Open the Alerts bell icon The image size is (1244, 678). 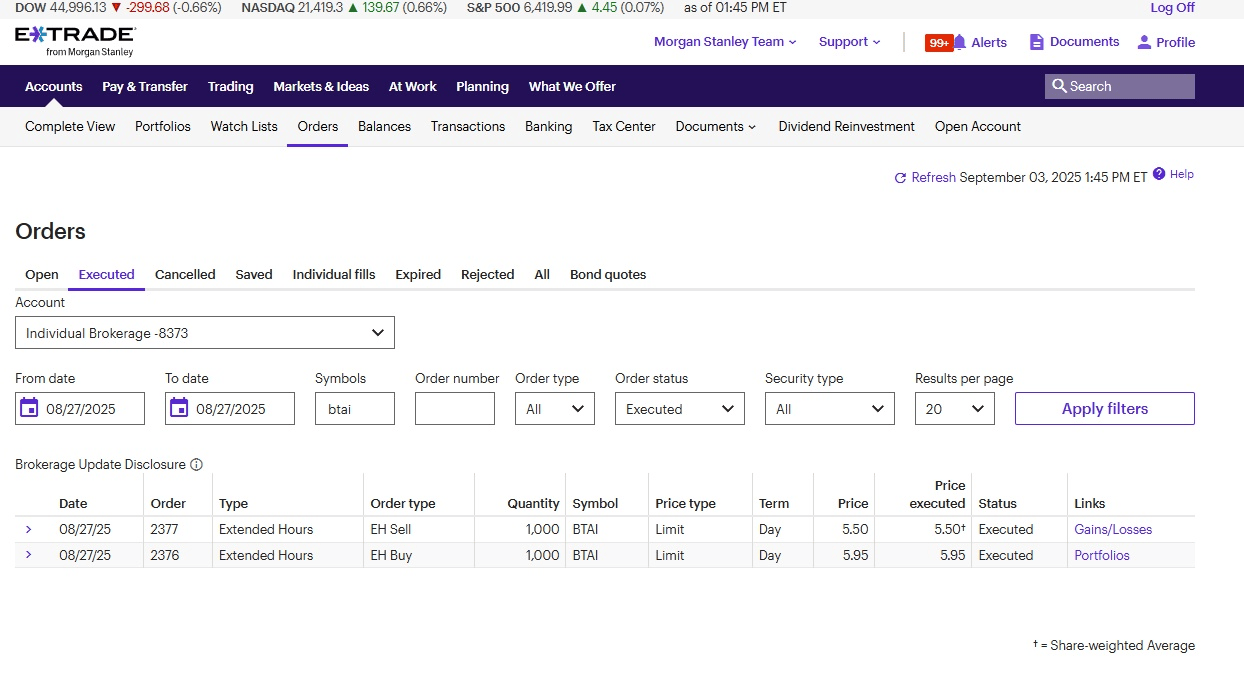coord(960,42)
